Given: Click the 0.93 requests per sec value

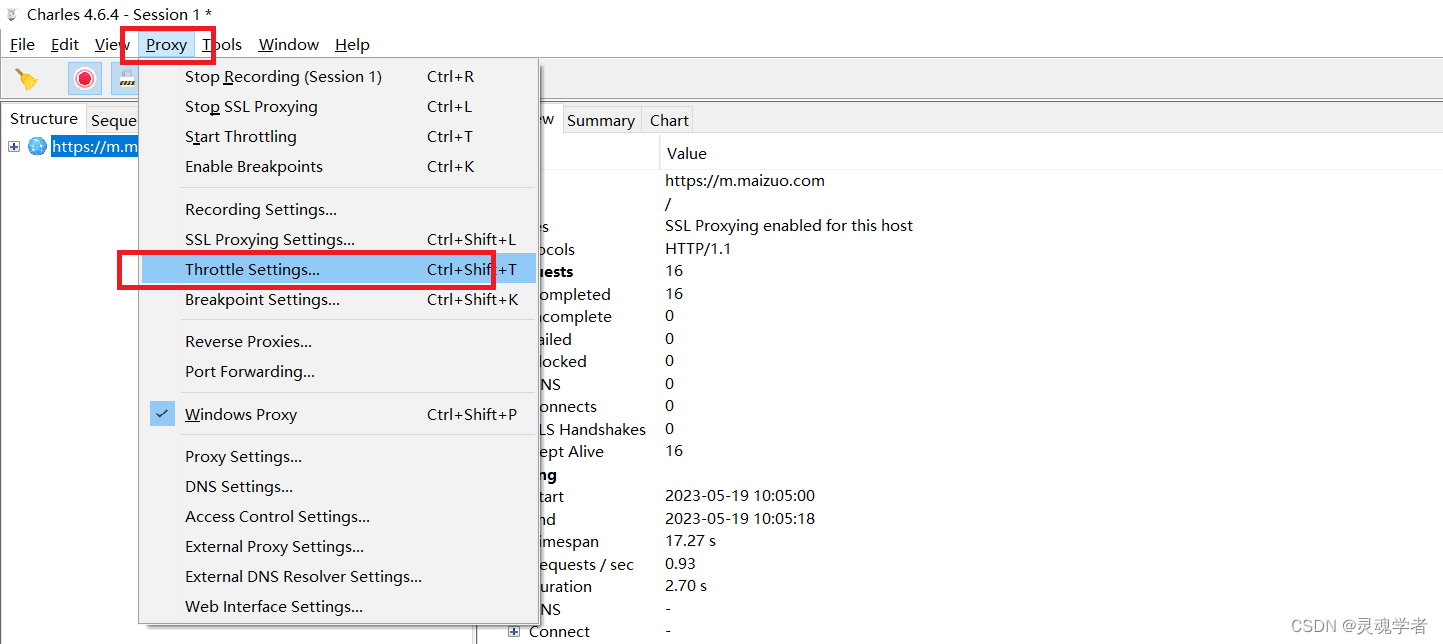Looking at the screenshot, I should click(679, 564).
